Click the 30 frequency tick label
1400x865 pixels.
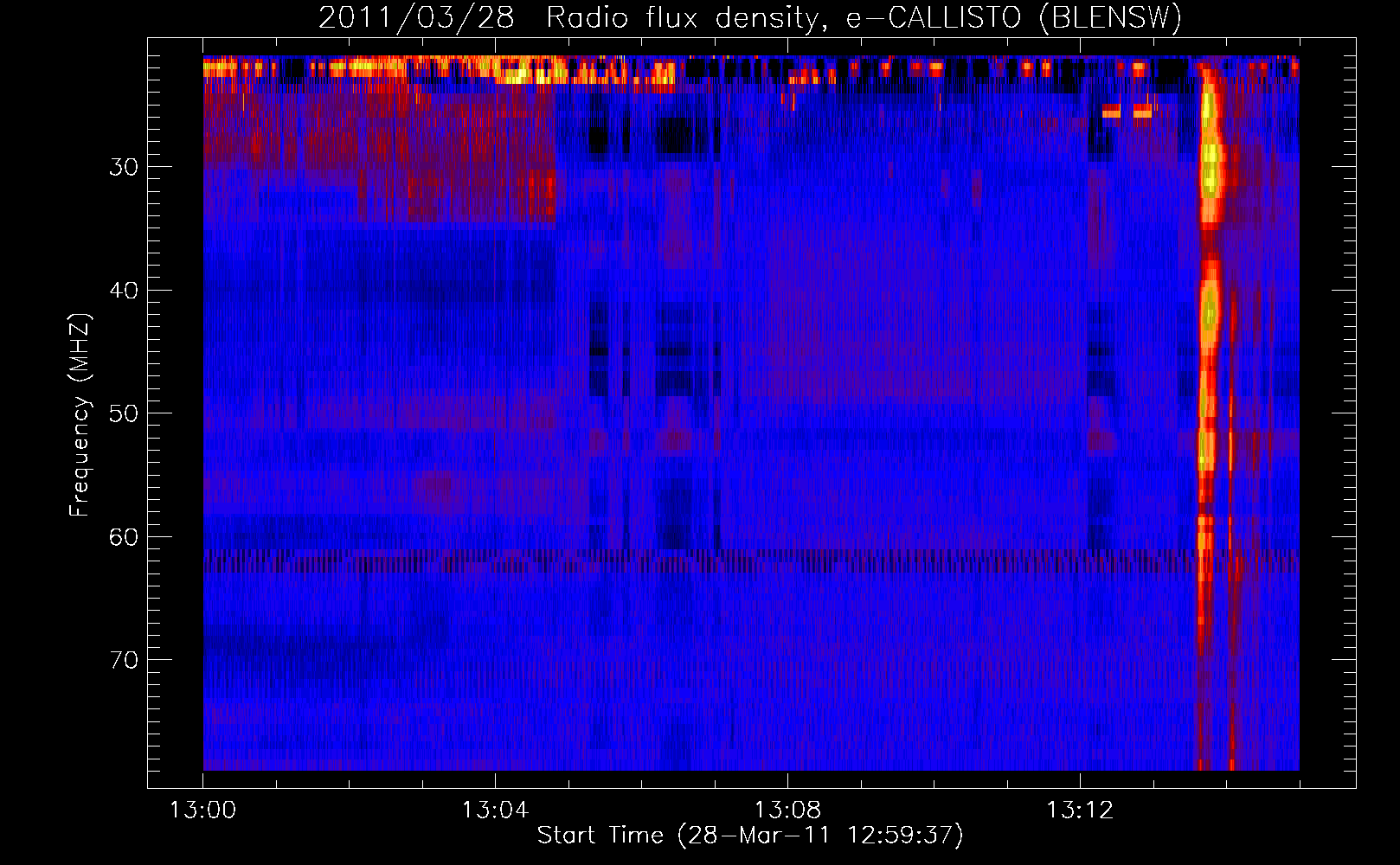(x=124, y=167)
